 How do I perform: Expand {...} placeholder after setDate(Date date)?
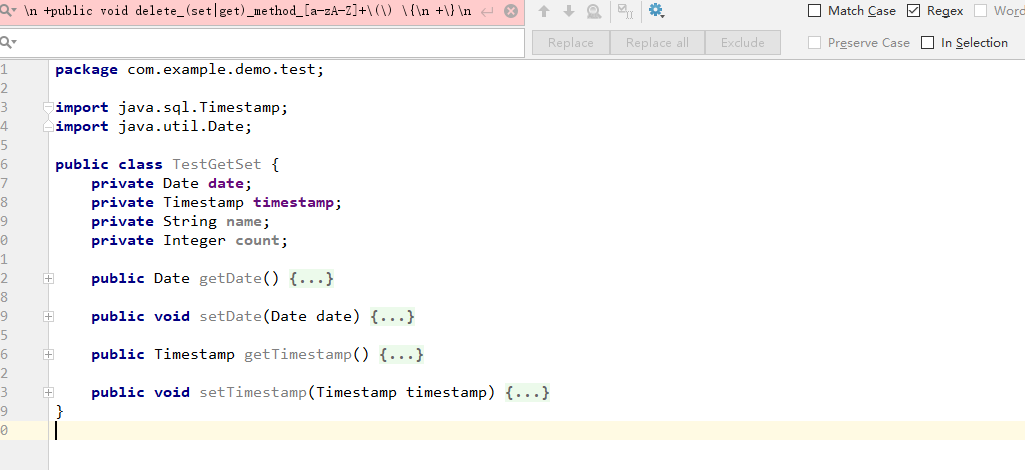click(x=392, y=316)
